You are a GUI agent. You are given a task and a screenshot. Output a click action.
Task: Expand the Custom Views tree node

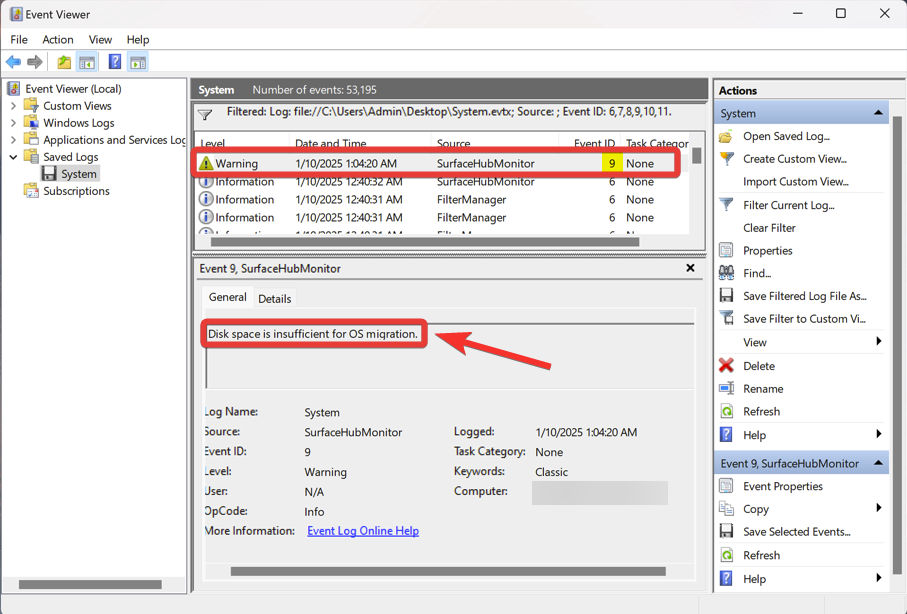pyautogui.click(x=13, y=106)
